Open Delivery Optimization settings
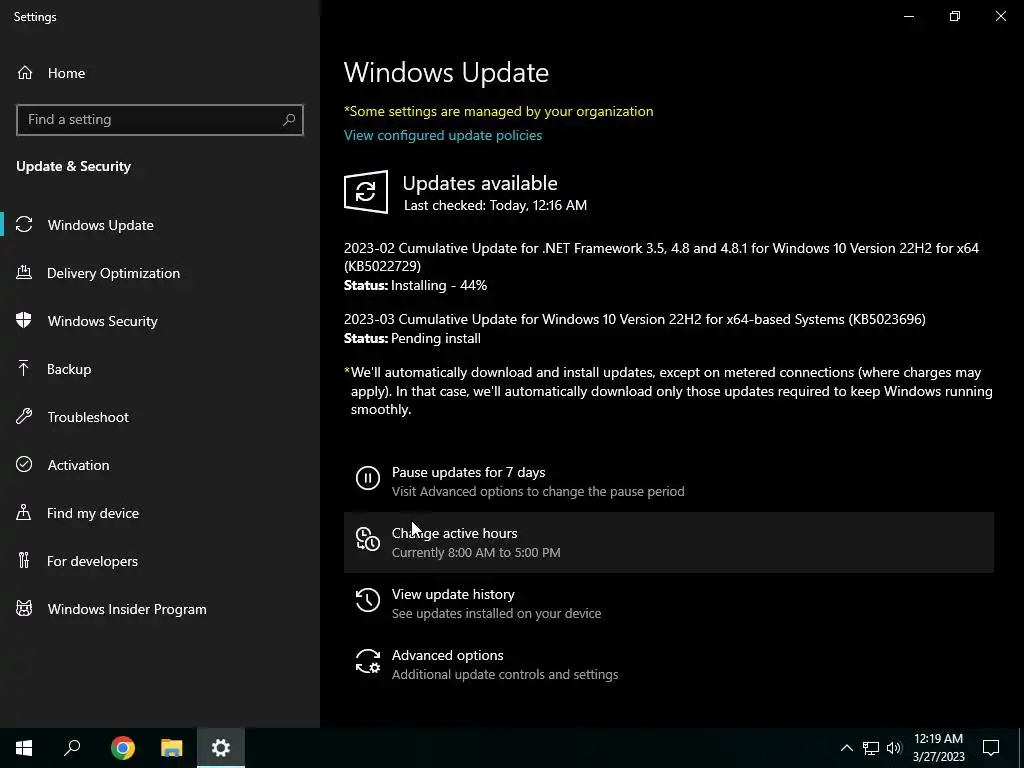 pyautogui.click(x=160, y=273)
